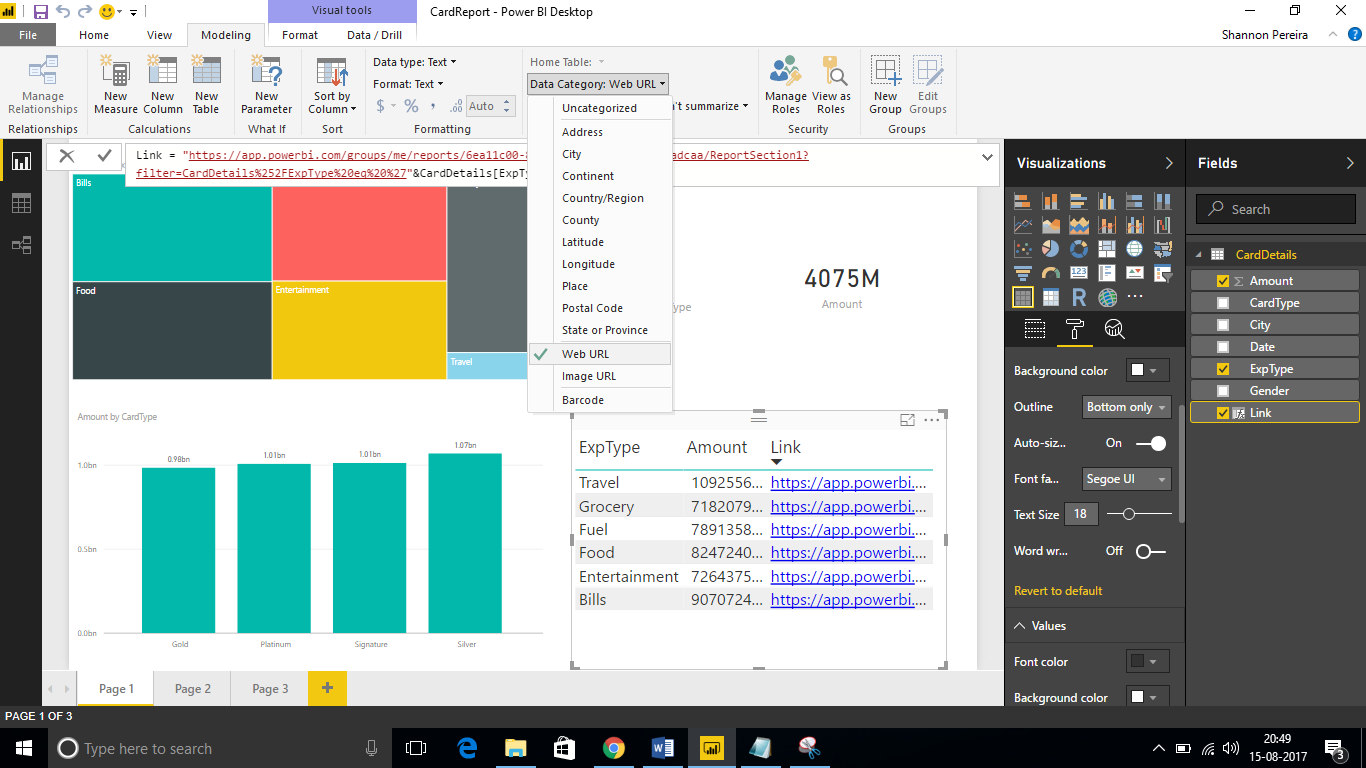The width and height of the screenshot is (1366, 768).
Task: Check the City field checkbox
Action: pos(1223,325)
